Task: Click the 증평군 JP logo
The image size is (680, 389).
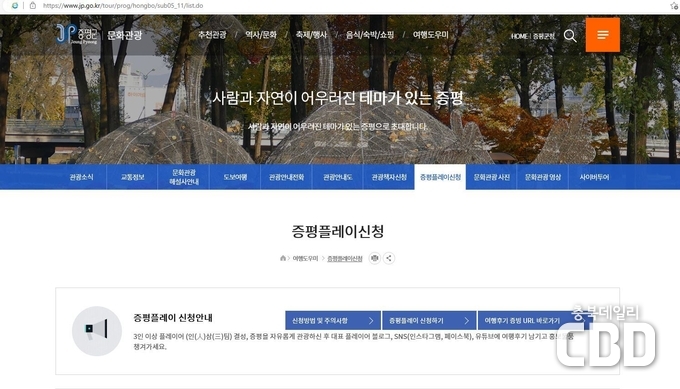Action: click(77, 34)
